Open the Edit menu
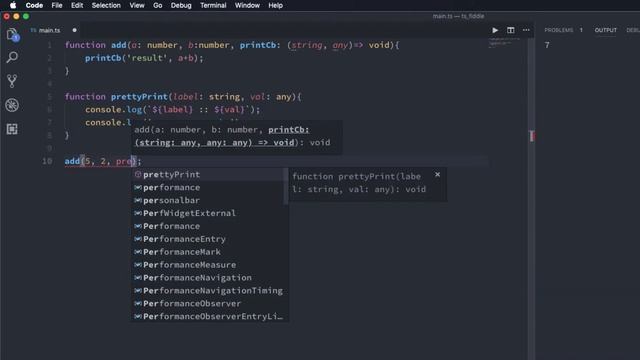 pyautogui.click(x=77, y=5)
